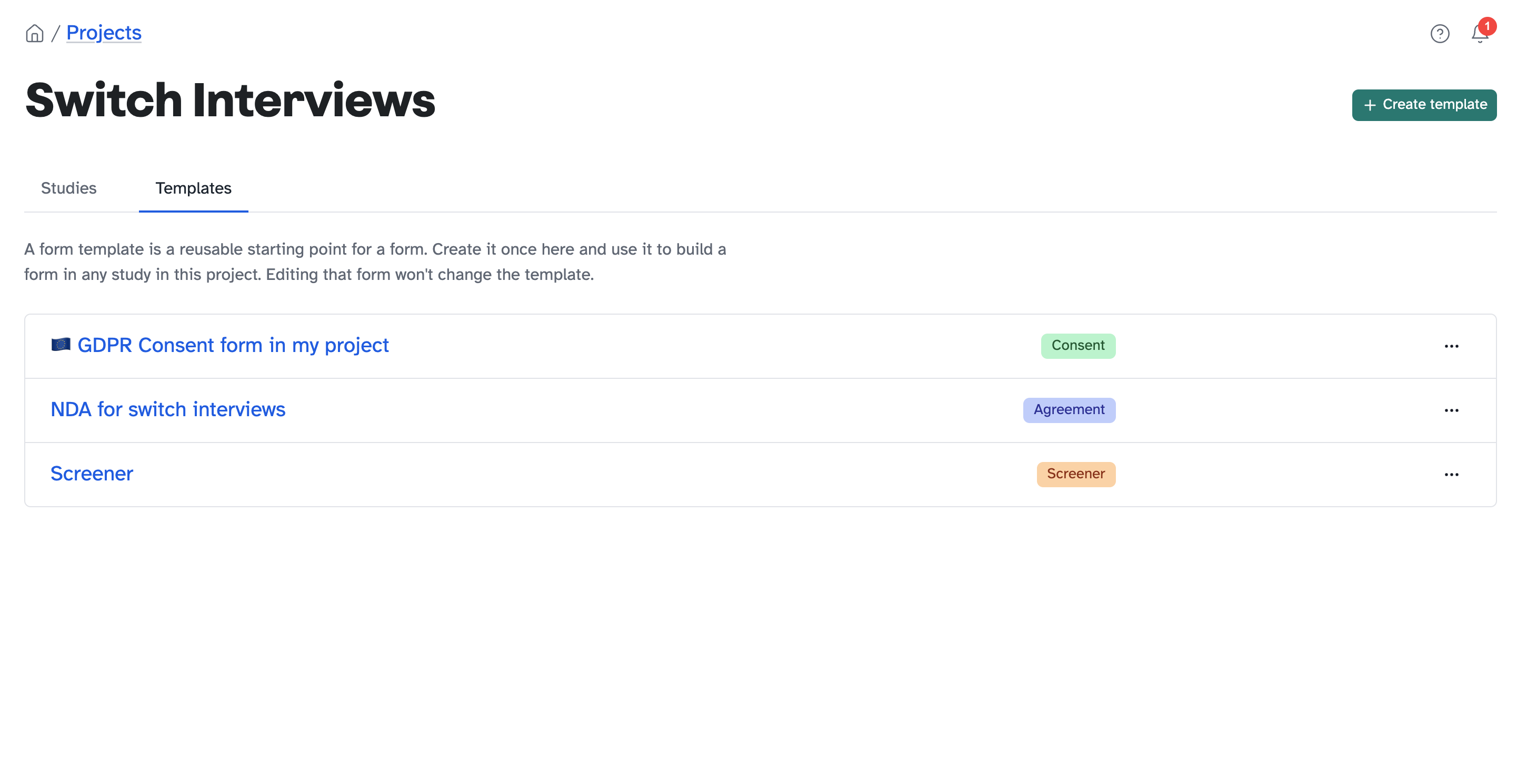
Task: Open the Screener template link
Action: pos(92,473)
